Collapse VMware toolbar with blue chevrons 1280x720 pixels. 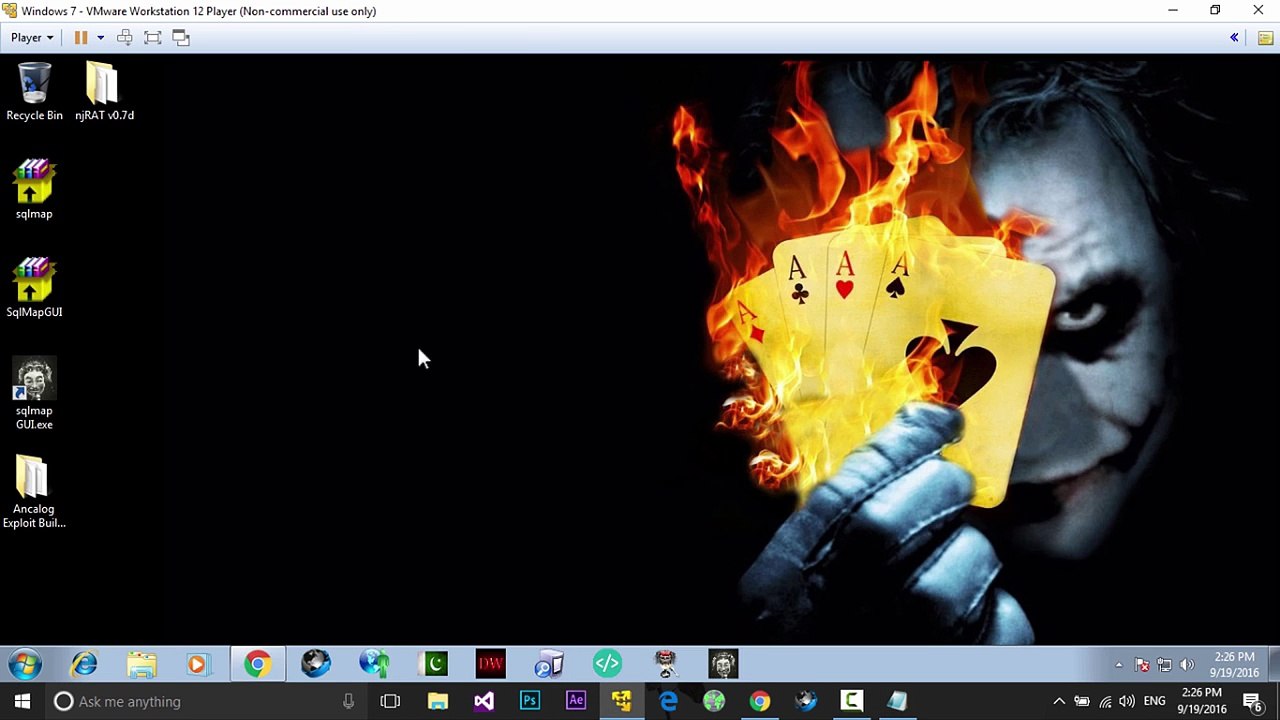pyautogui.click(x=1234, y=37)
